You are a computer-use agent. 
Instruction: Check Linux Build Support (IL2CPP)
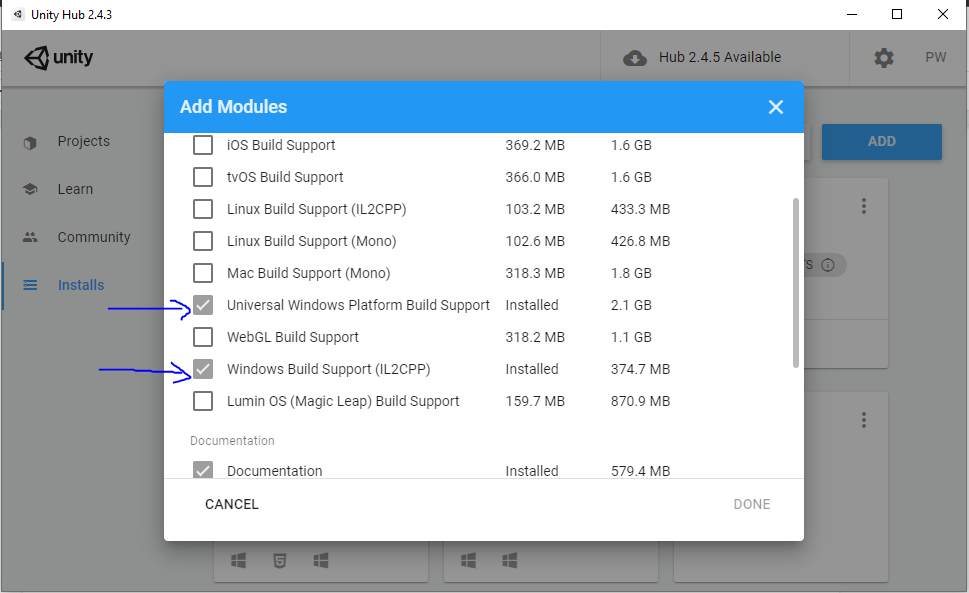(x=203, y=209)
